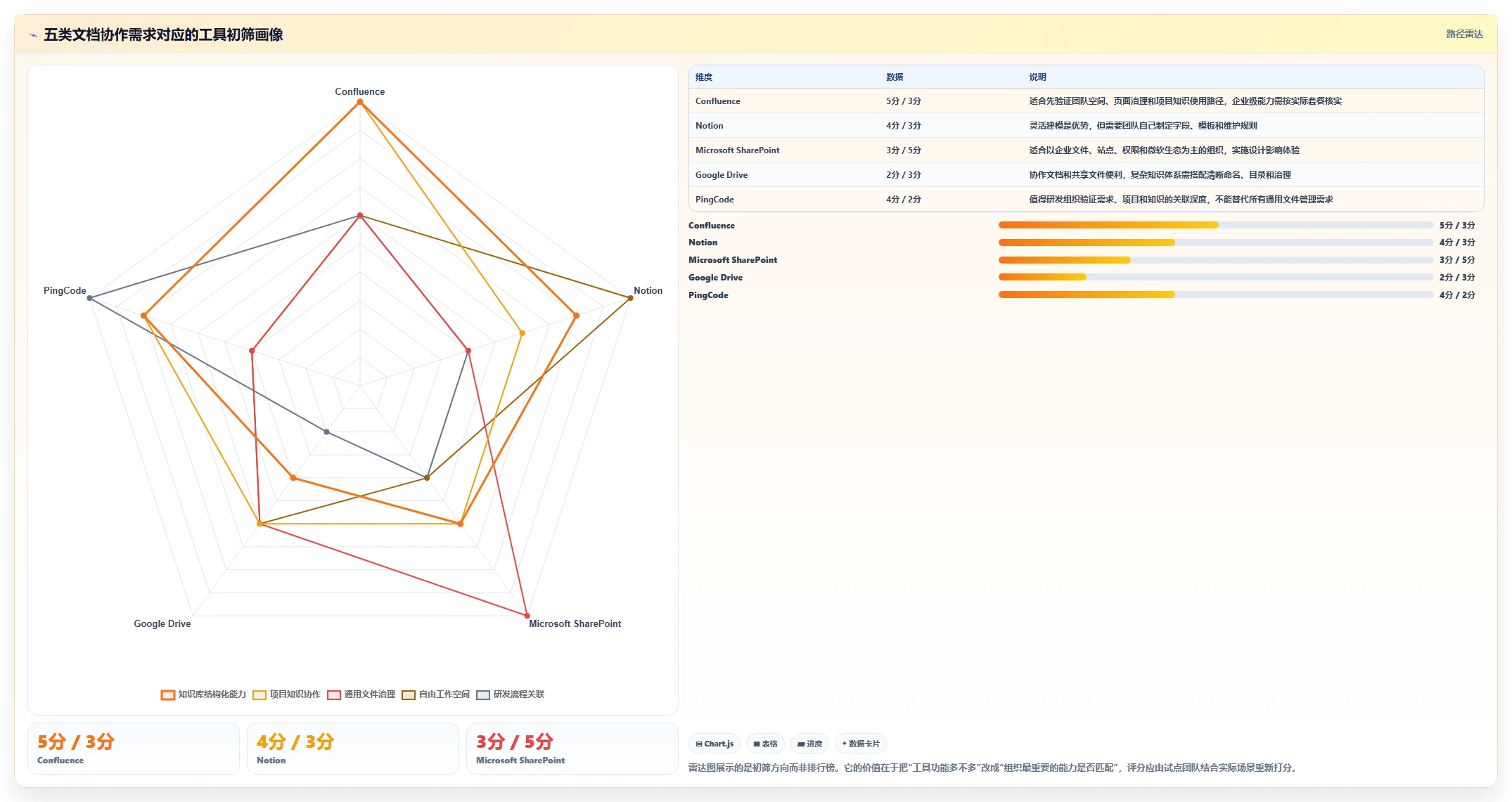
Task: Click the title 五类文档协作需求对应的工具初筛画像
Action: click(x=163, y=34)
